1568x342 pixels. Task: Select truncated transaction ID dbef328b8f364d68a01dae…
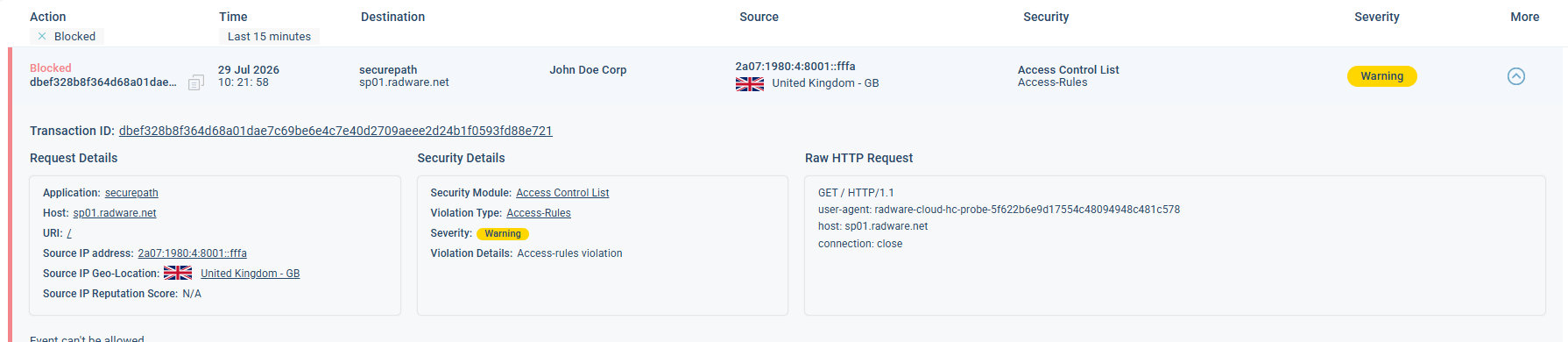tap(103, 82)
